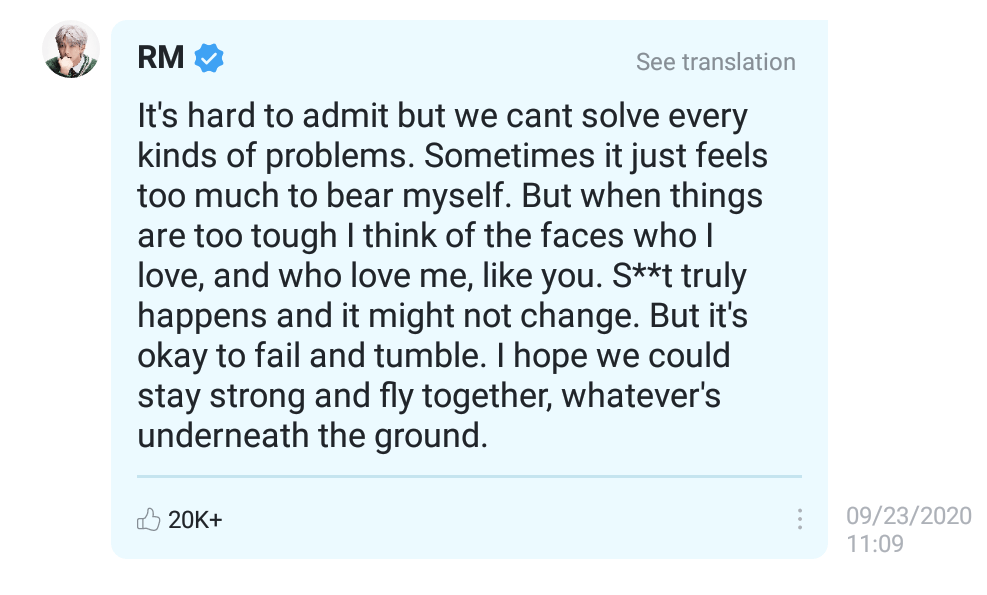
Task: Click the words "stay strong and fly together"
Action: coord(343,396)
